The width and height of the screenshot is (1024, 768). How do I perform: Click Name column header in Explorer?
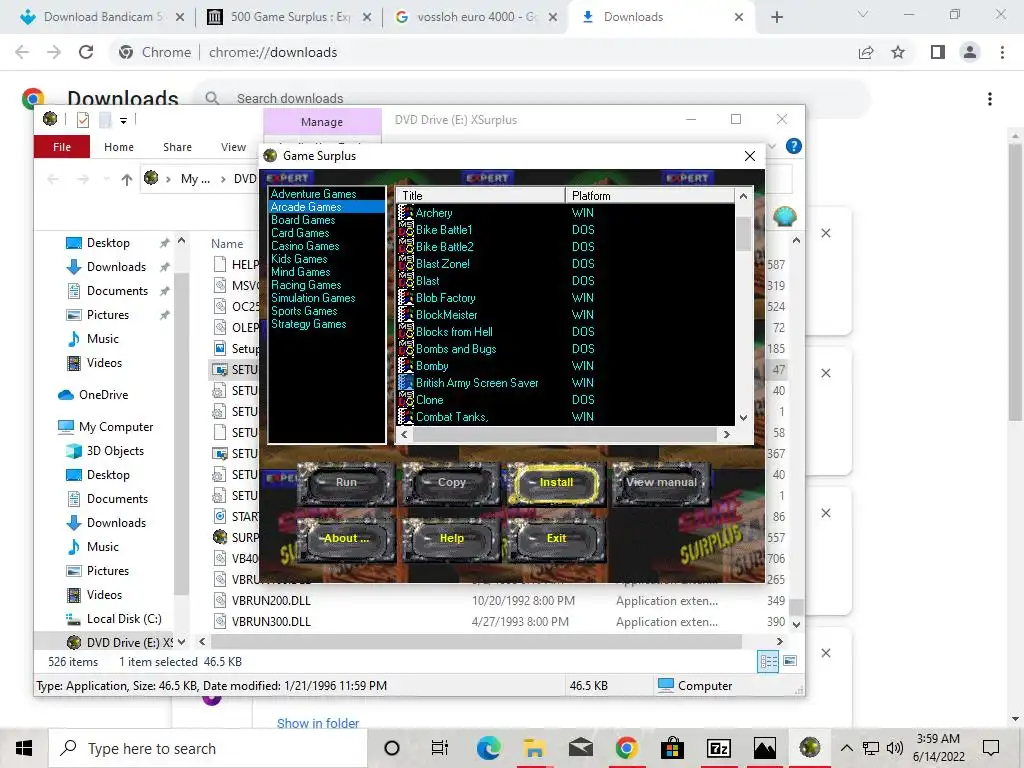227,244
